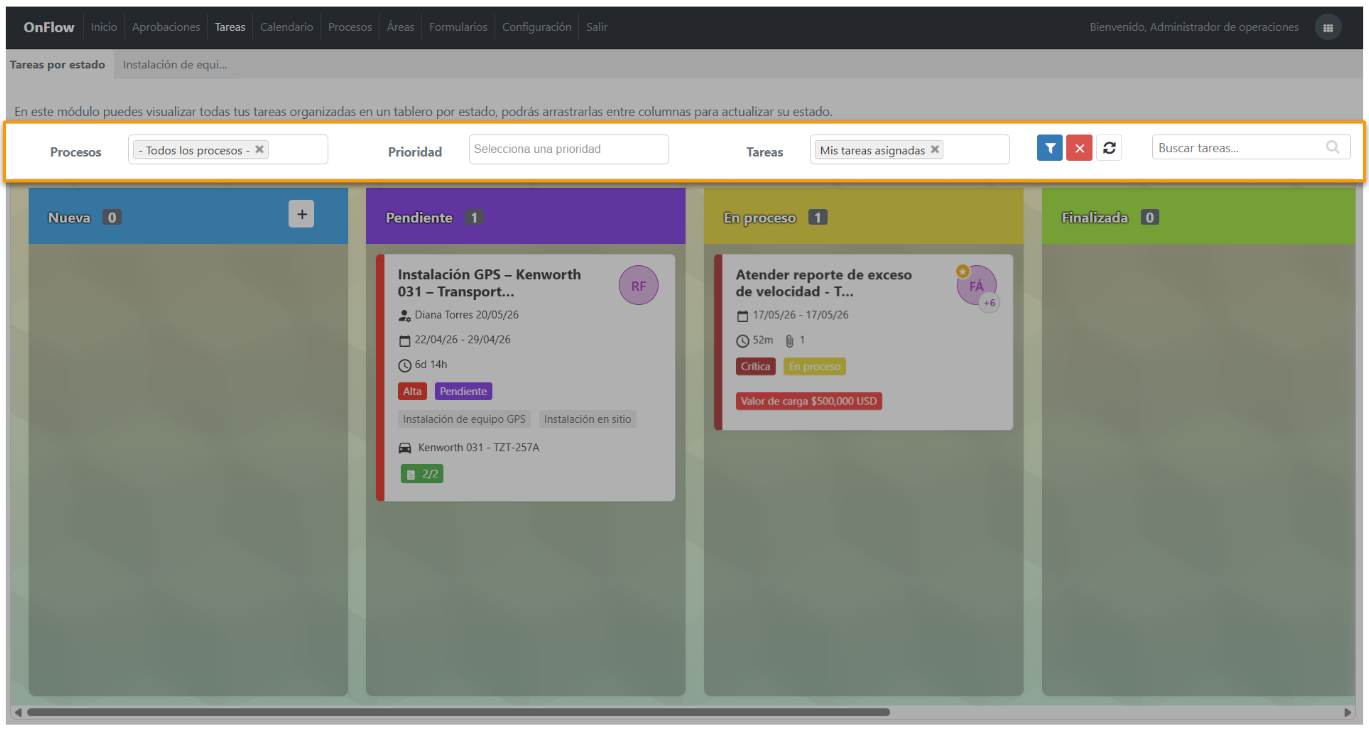
Task: Open the Prioridad dropdown 'Selecciona una prioridad'
Action: (x=568, y=149)
